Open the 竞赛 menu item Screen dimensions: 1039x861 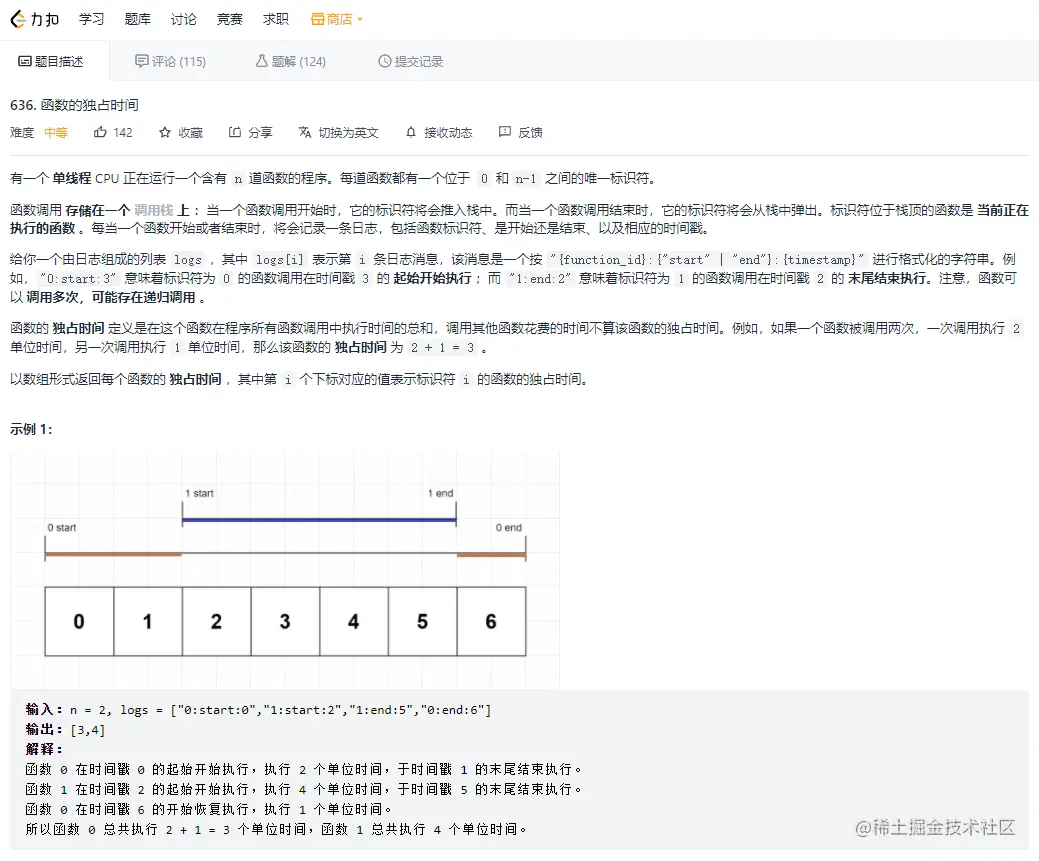tap(230, 19)
